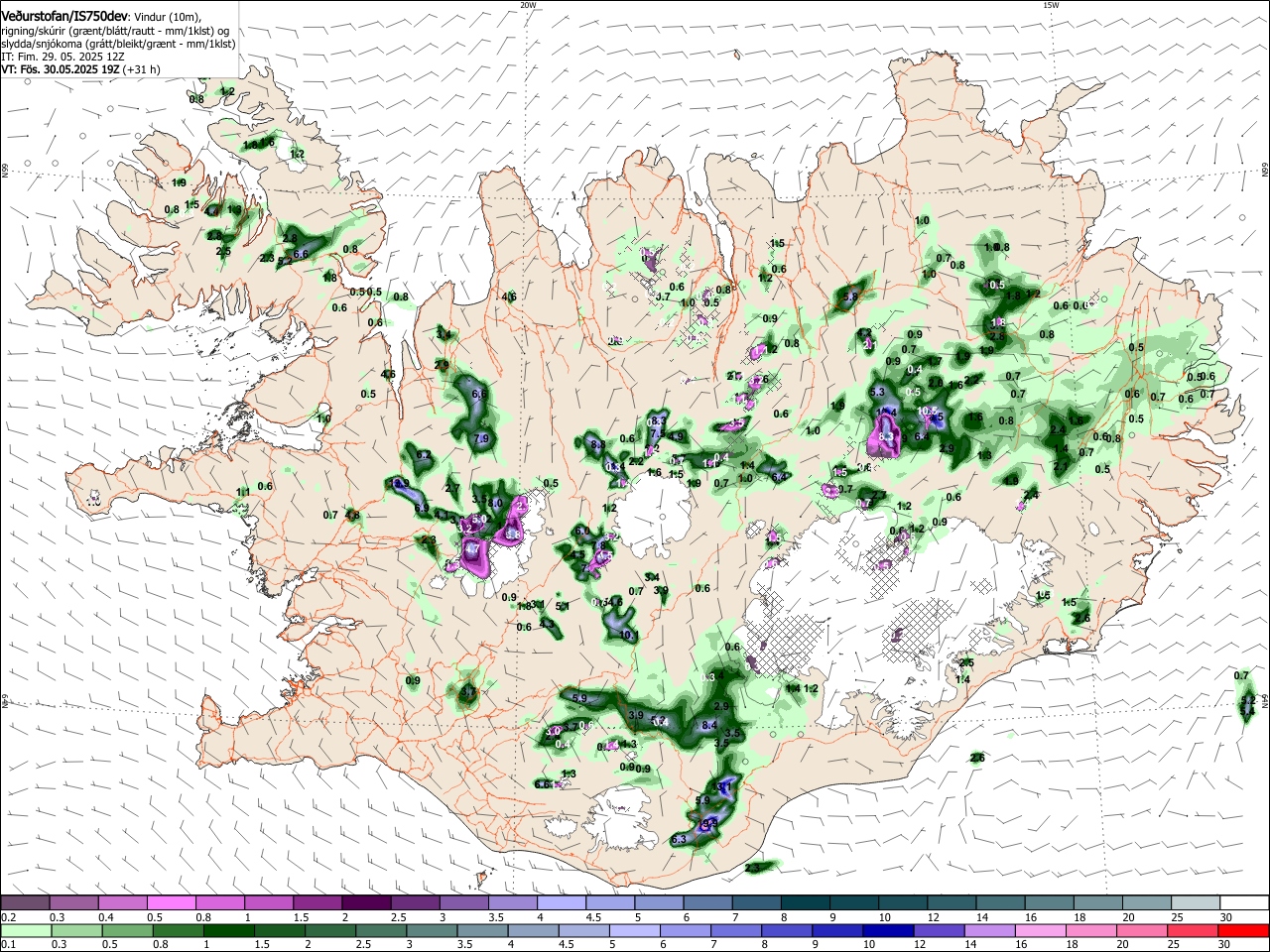The image size is (1270, 952).
Task: Click the '7.9' precipitation value on the map
Action: tap(483, 438)
